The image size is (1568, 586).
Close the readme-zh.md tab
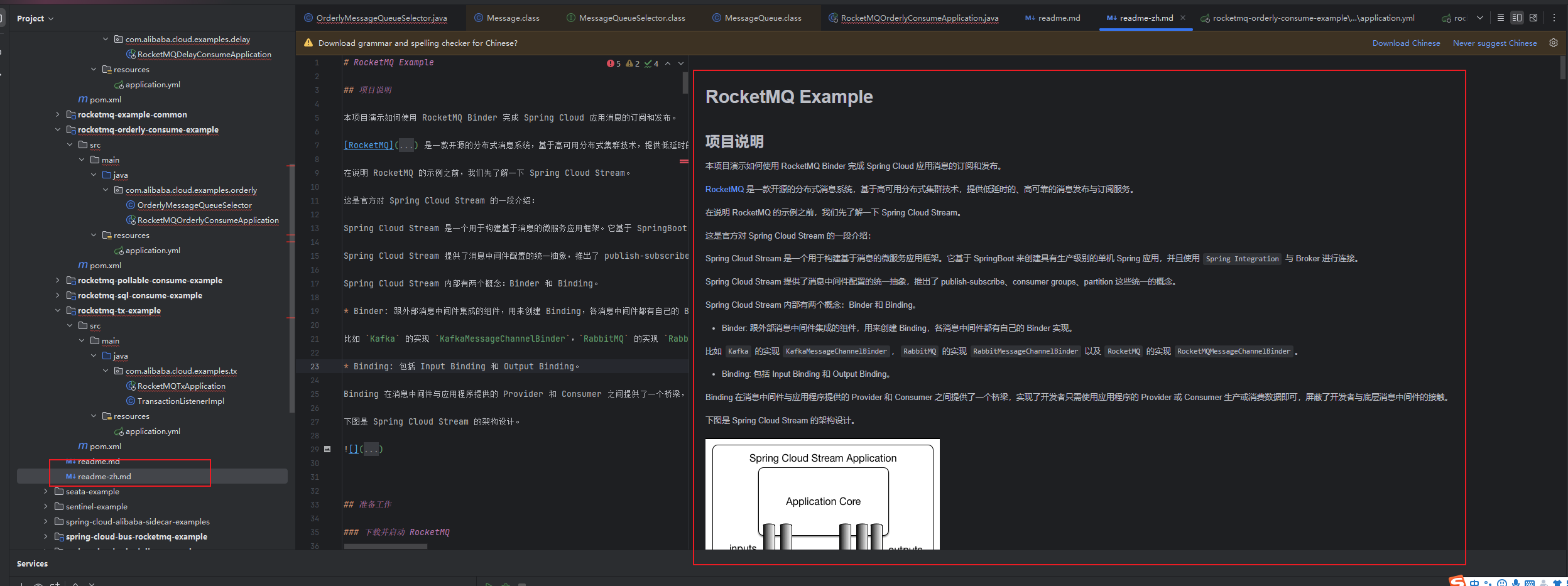coord(1183,18)
